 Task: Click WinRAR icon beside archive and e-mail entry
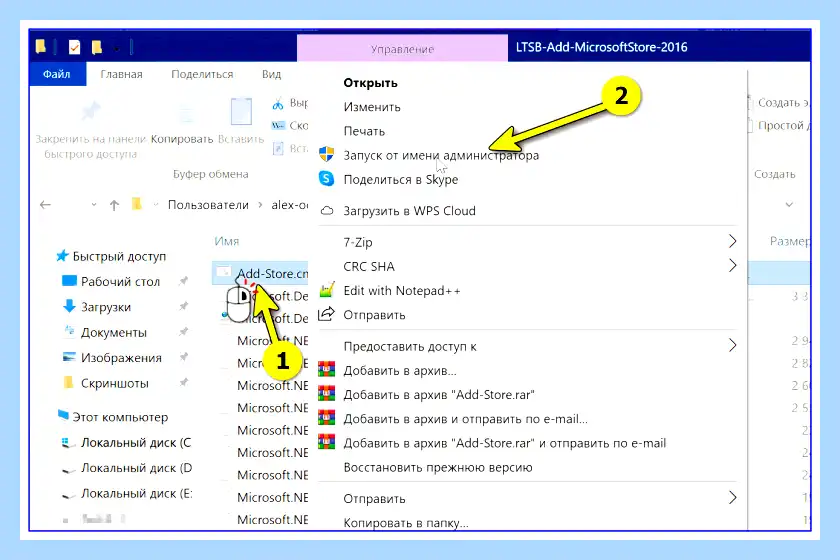tap(326, 418)
